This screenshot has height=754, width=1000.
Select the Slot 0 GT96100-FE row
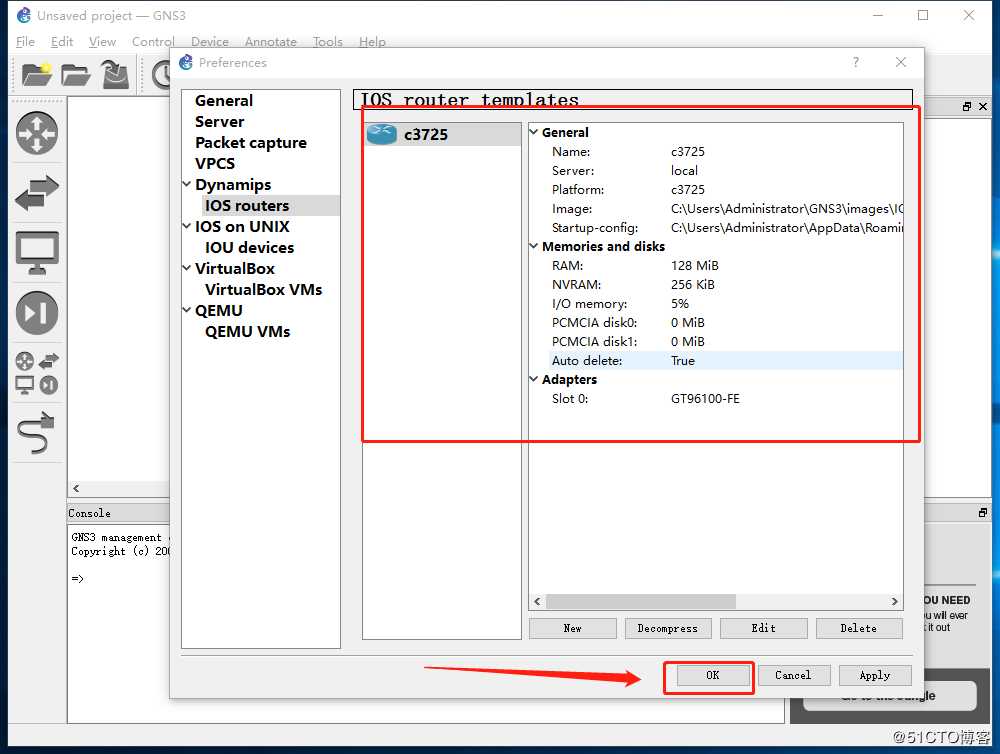point(726,399)
